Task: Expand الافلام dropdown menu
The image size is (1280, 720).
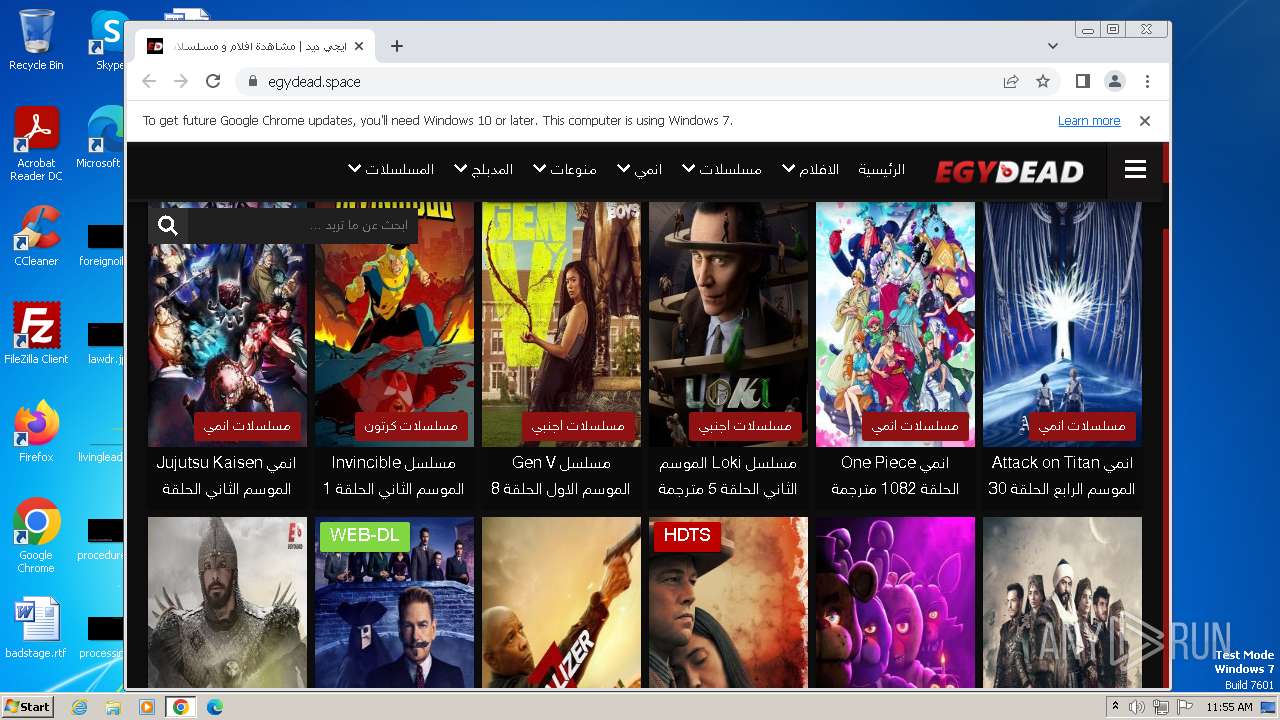Action: point(811,170)
